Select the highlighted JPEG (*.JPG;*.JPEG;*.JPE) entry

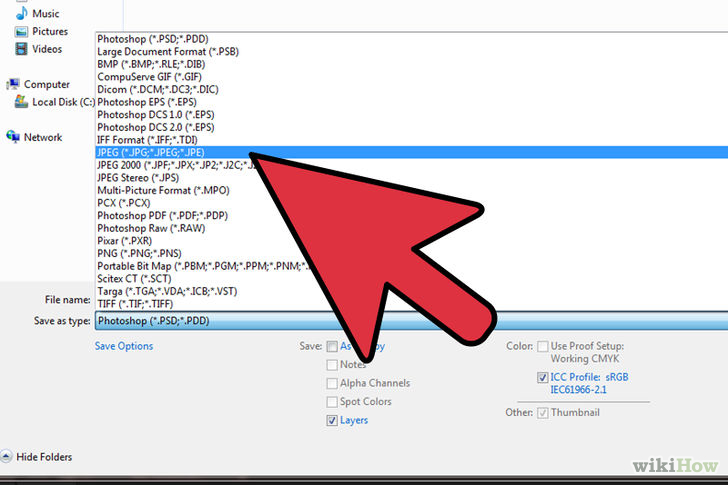[x=411, y=152]
